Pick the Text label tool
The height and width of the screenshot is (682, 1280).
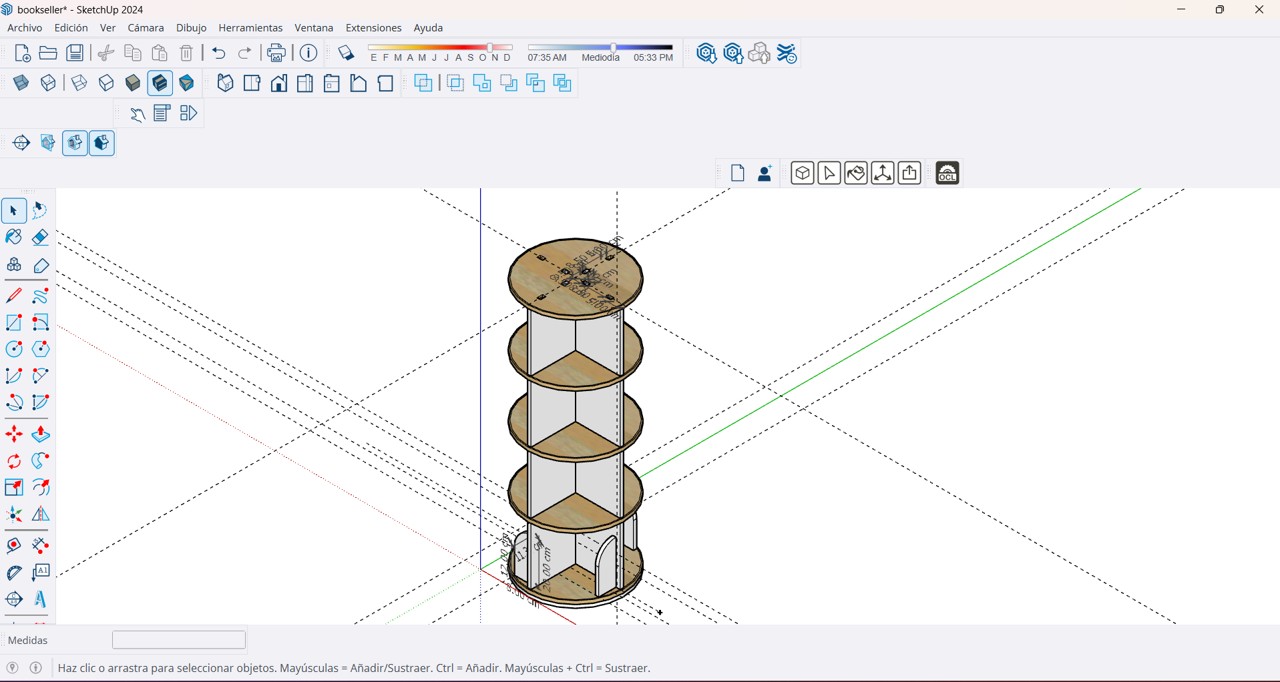click(40, 573)
